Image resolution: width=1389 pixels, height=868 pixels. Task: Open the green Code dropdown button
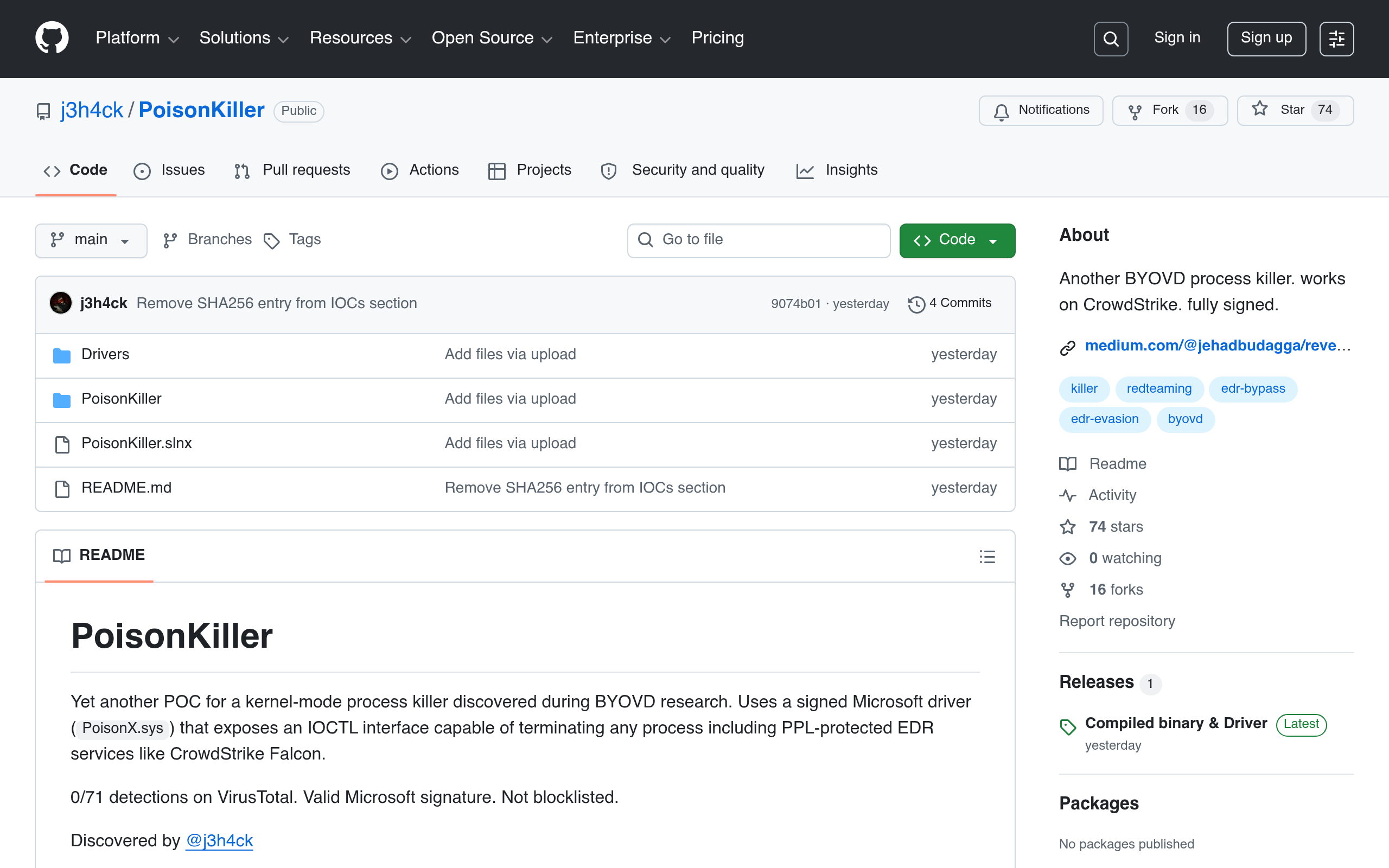coord(957,240)
